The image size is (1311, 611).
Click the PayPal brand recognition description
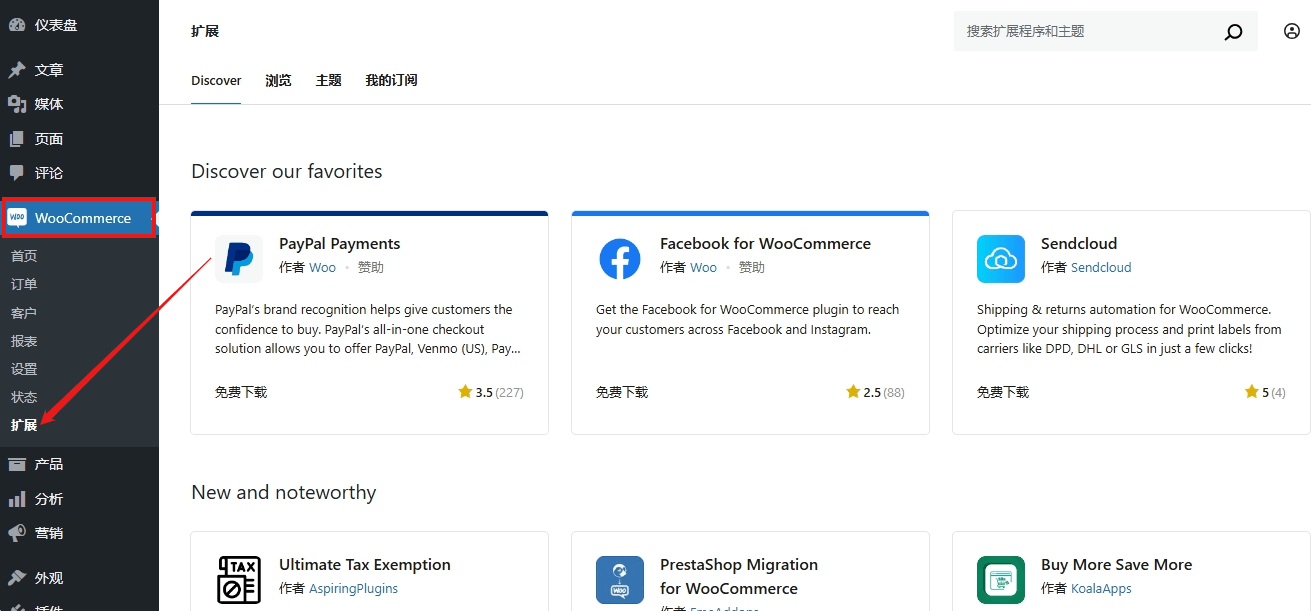pyautogui.click(x=368, y=329)
